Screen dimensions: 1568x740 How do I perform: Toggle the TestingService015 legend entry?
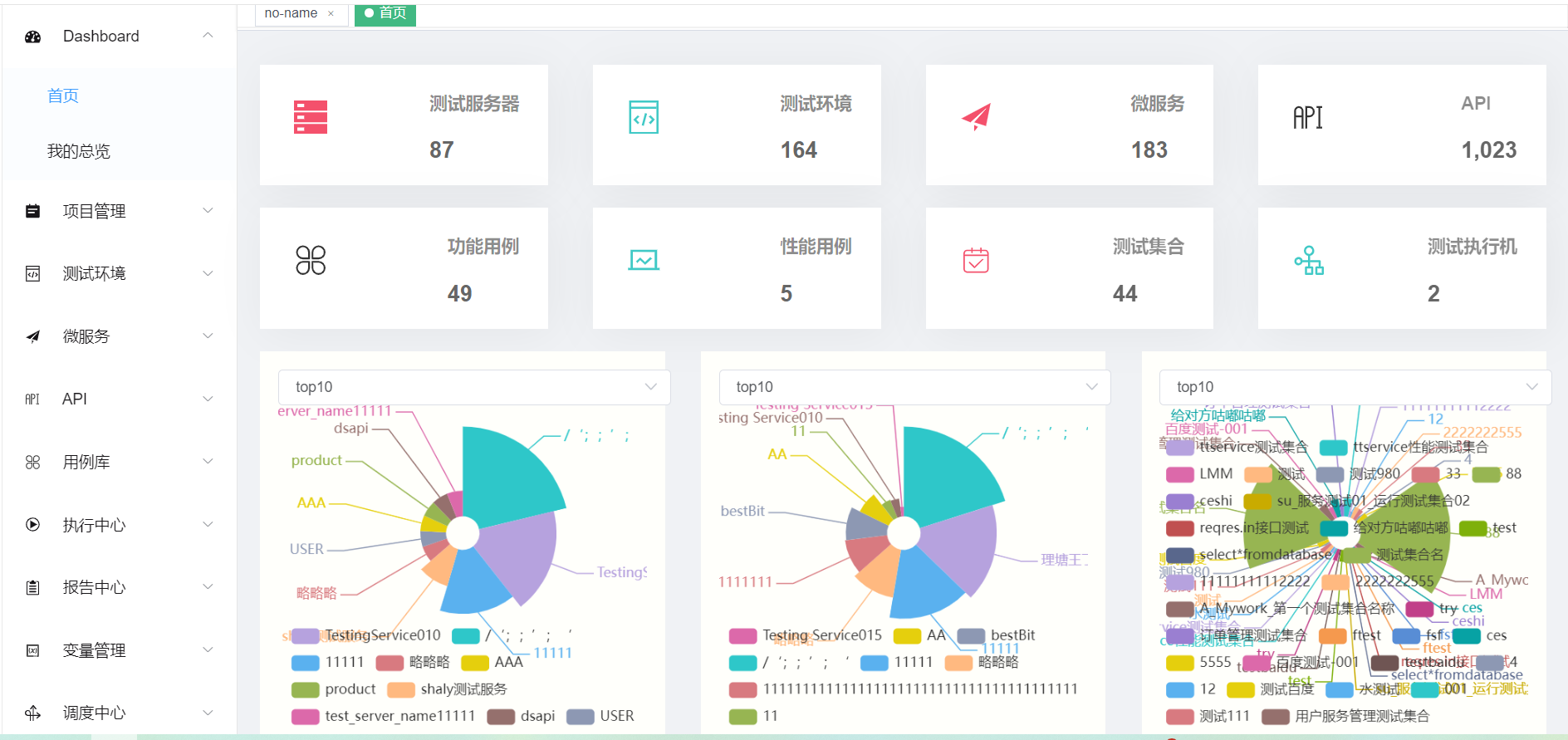click(x=806, y=635)
